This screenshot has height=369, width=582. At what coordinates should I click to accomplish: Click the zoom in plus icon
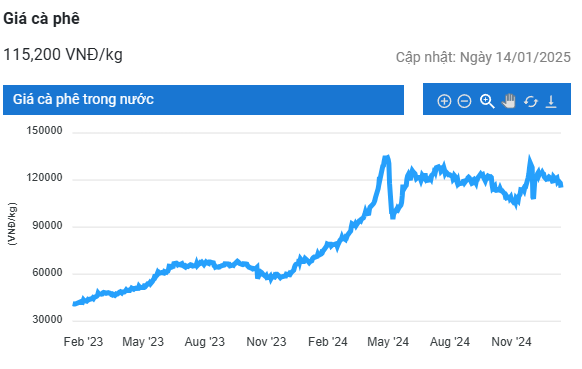444,101
